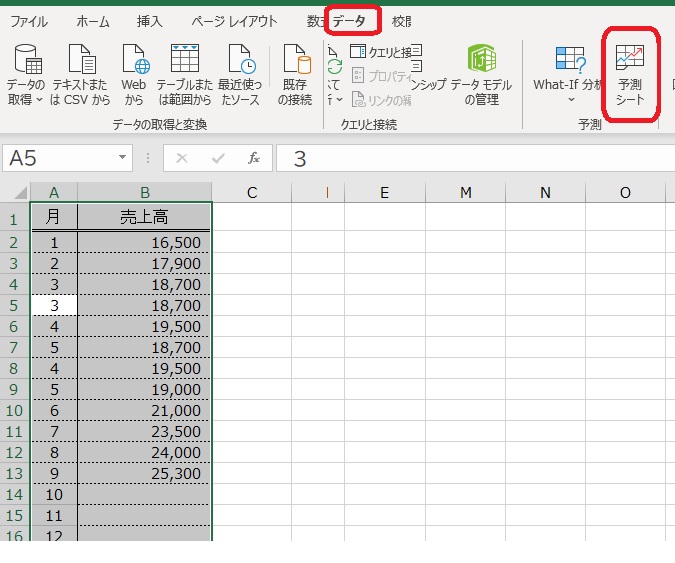Screen dimensions: 675x563
Task: Select the column C header
Action: click(251, 192)
